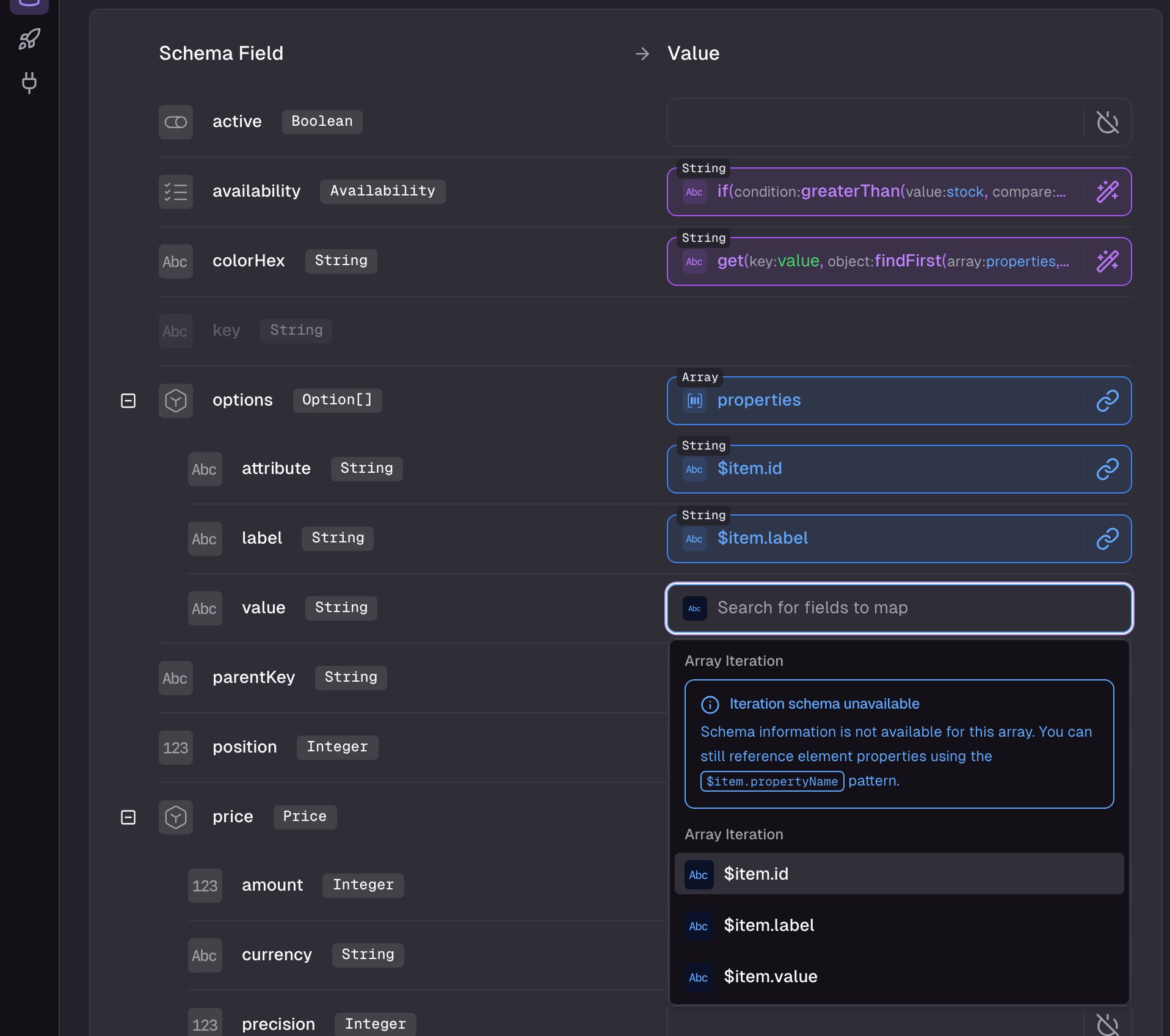Click the parentKey field name
This screenshot has height=1036, width=1170.
click(253, 677)
